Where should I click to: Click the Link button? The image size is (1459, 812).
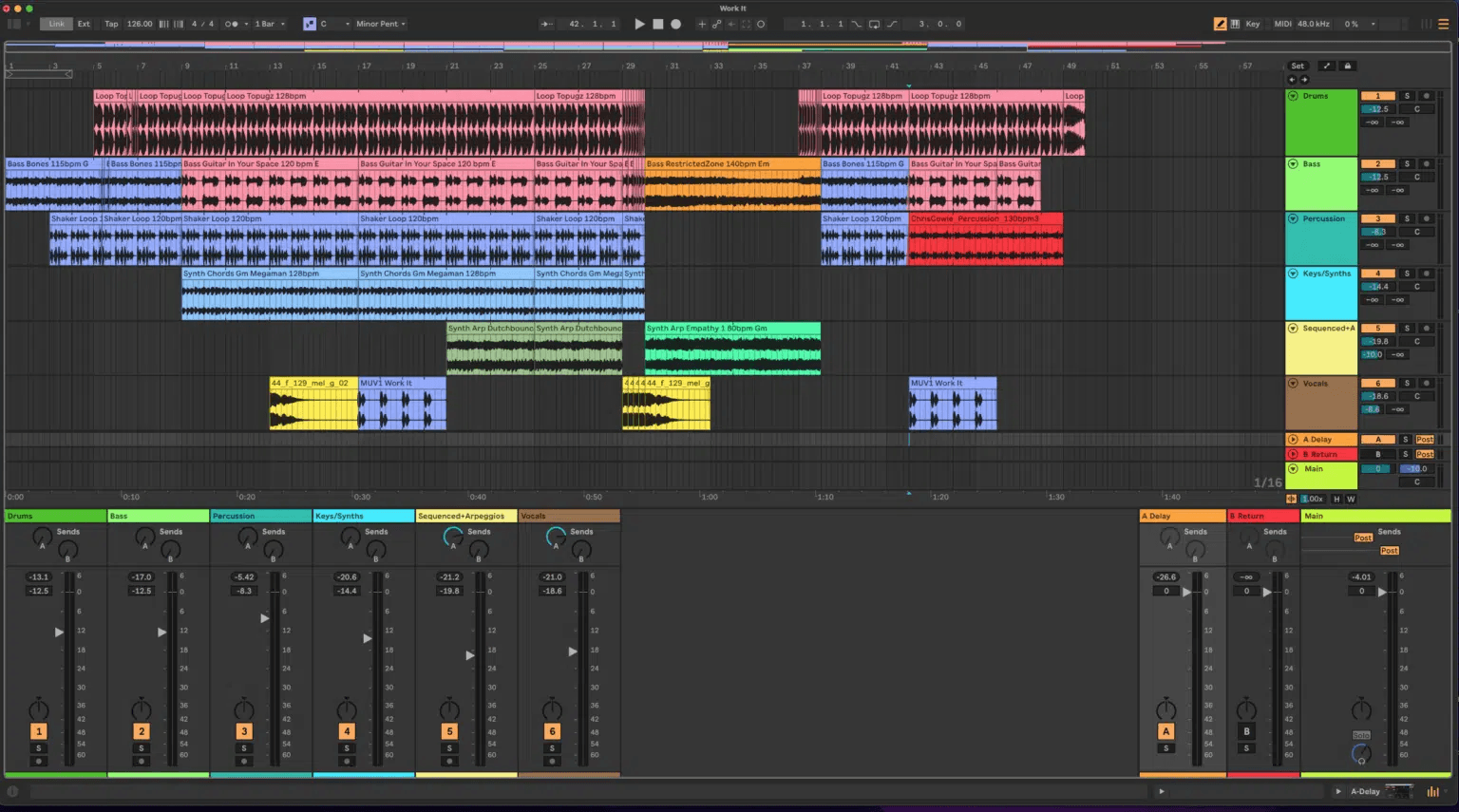(57, 24)
